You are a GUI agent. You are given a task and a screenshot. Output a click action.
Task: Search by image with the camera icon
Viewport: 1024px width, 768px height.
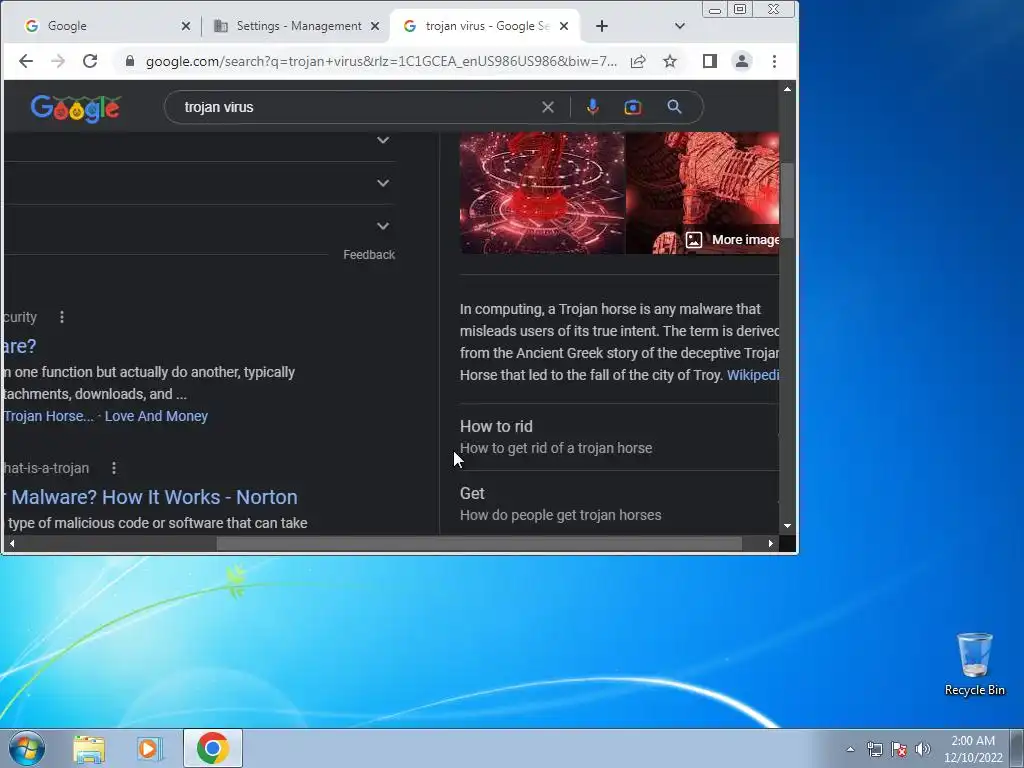point(633,107)
